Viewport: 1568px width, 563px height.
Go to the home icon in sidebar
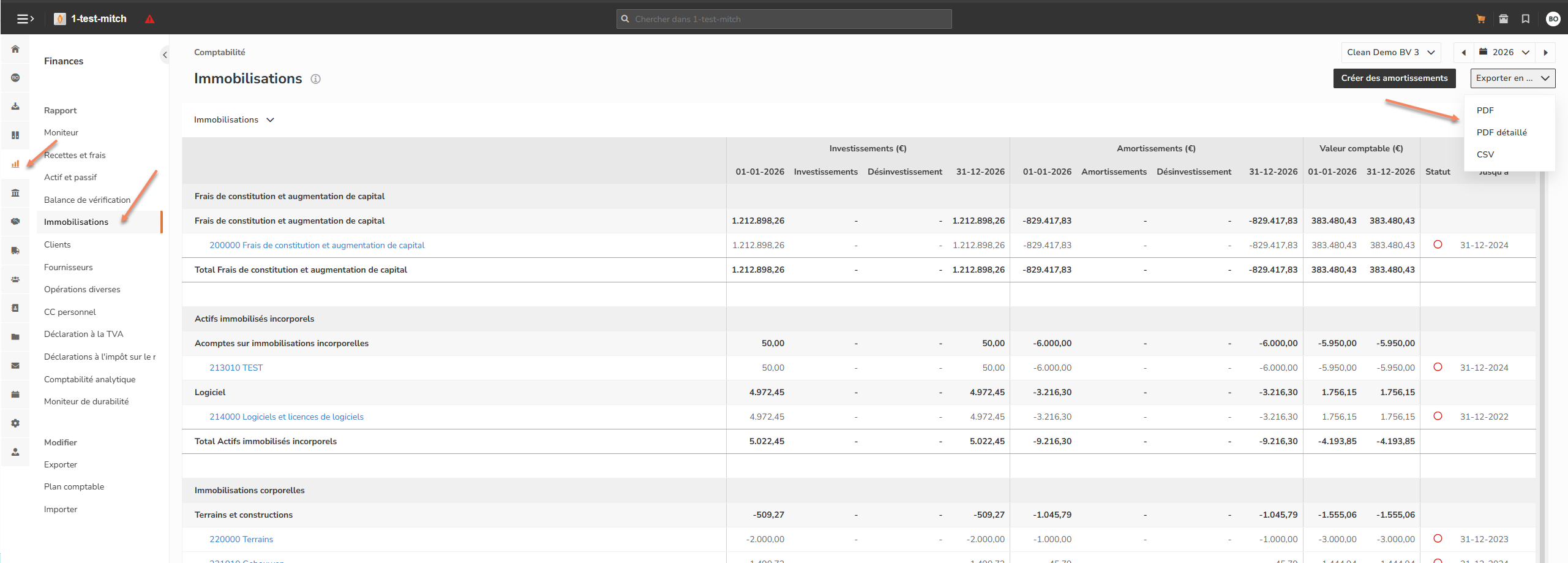15,49
